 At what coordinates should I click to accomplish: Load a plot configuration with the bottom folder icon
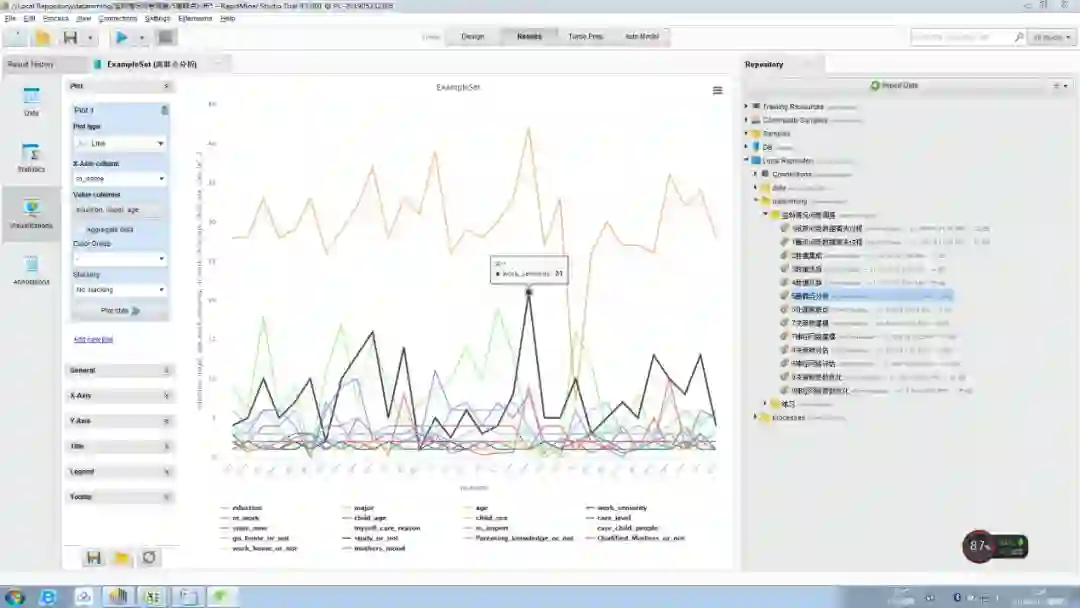(x=121, y=558)
